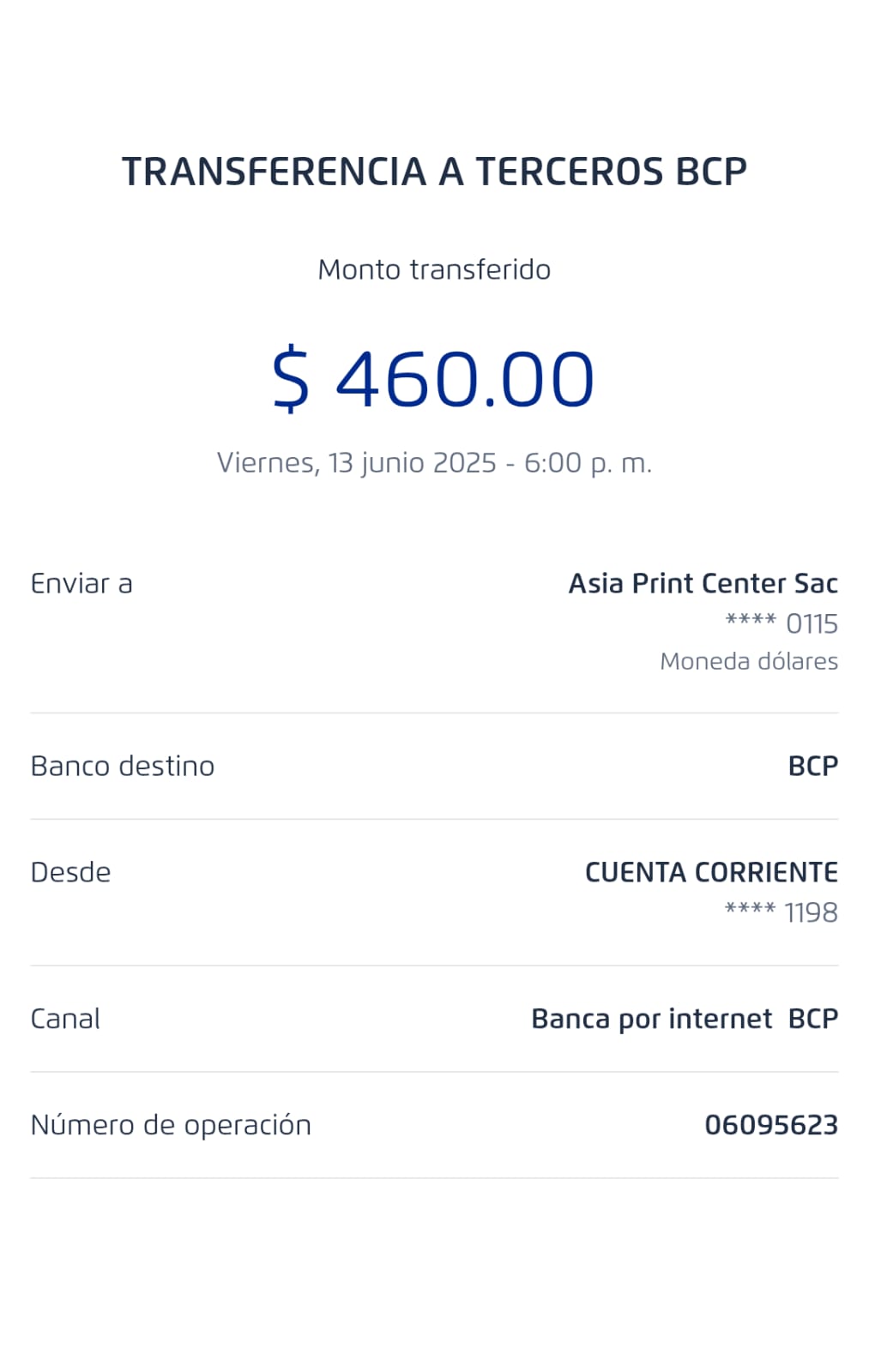The image size is (869, 1372).
Task: Click the masked recipient account ending 0115
Action: pyautogui.click(x=781, y=623)
